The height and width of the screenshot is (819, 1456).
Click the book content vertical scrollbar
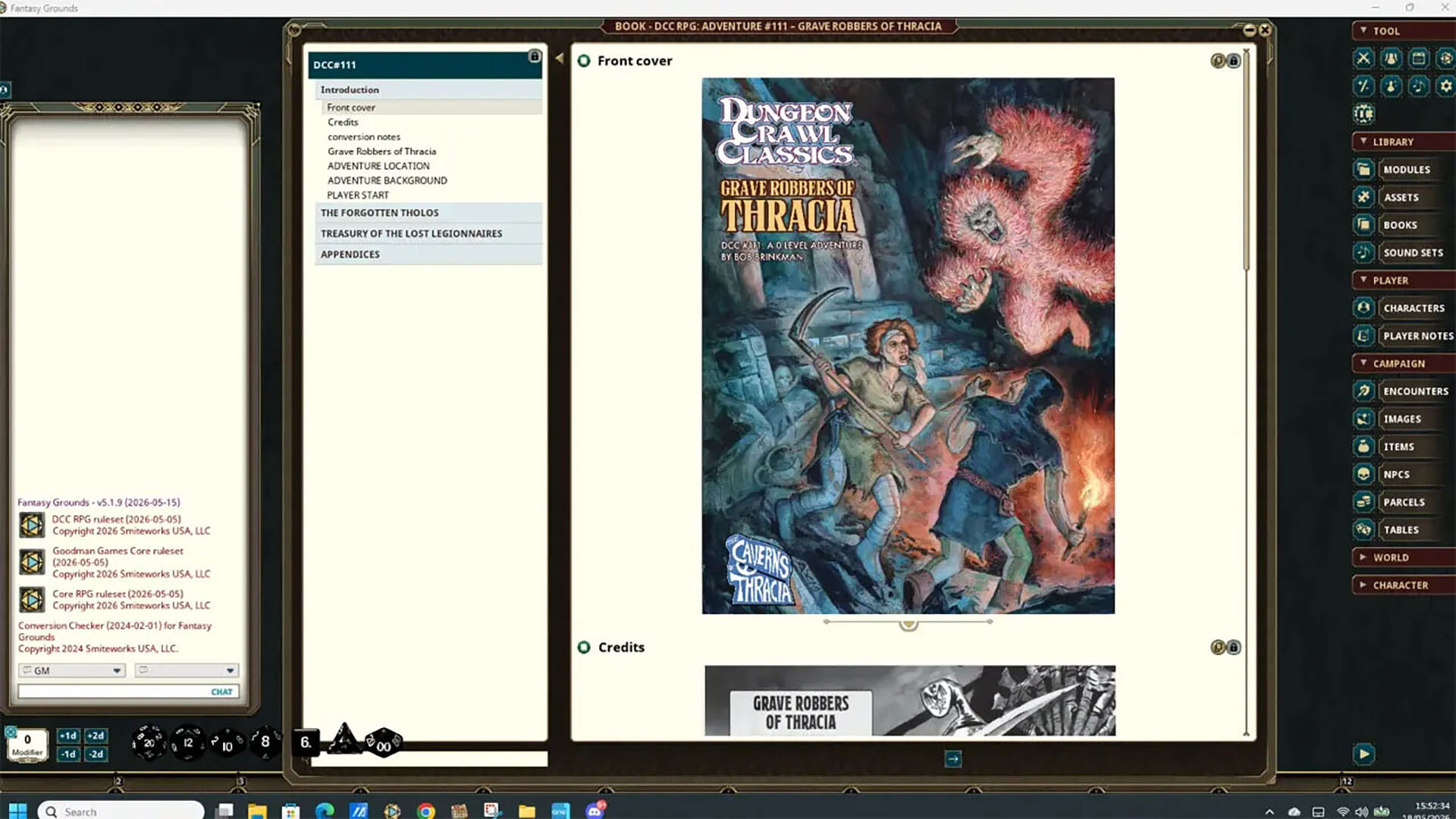point(1246,159)
